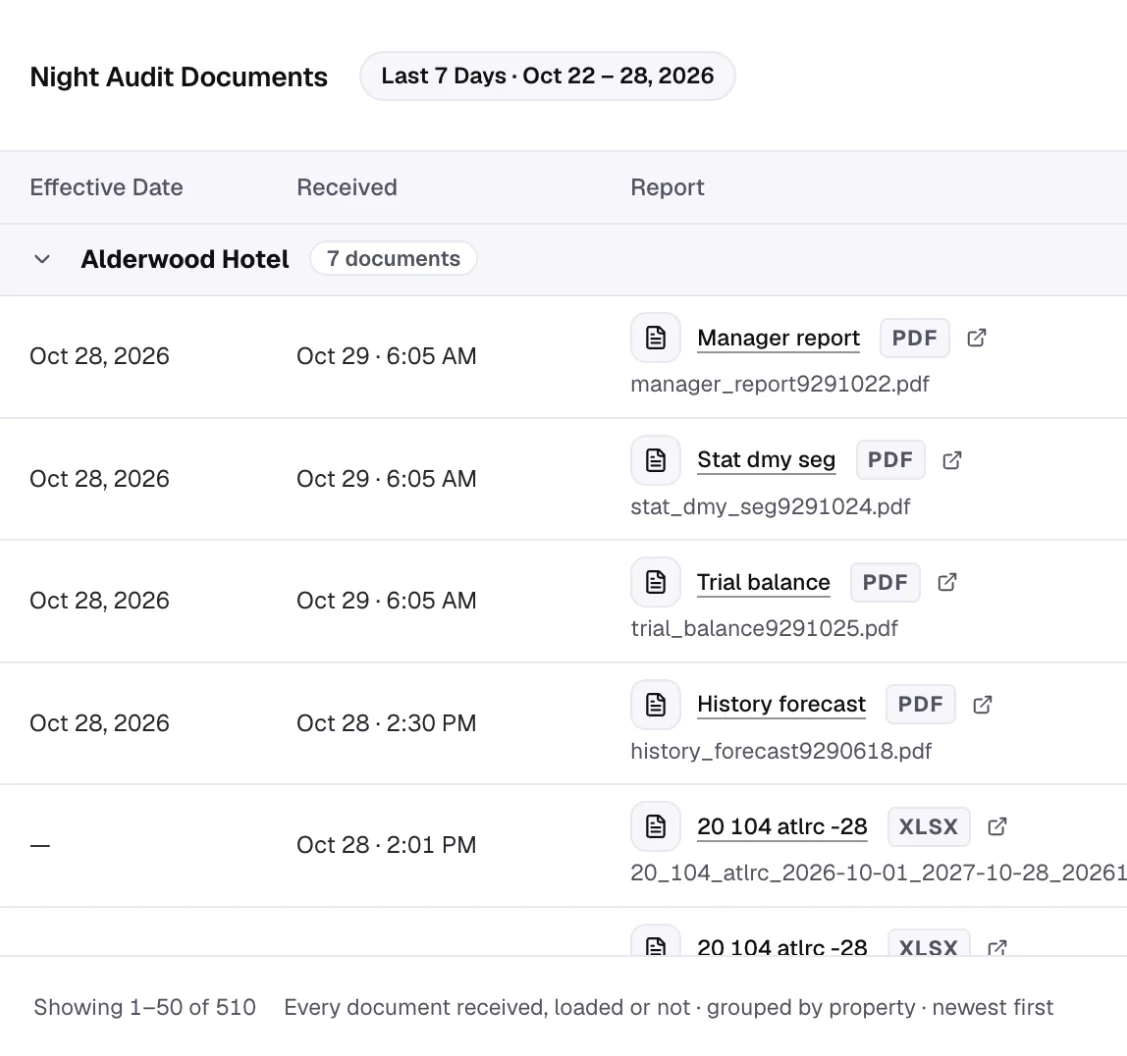
Task: Open Trial balance external link icon
Action: click(x=947, y=582)
